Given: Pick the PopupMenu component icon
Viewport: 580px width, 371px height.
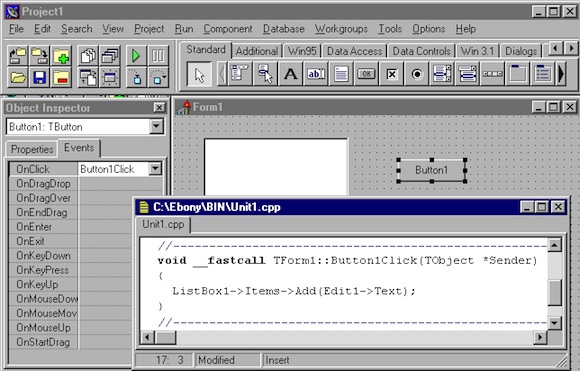Looking at the screenshot, I should (265, 74).
